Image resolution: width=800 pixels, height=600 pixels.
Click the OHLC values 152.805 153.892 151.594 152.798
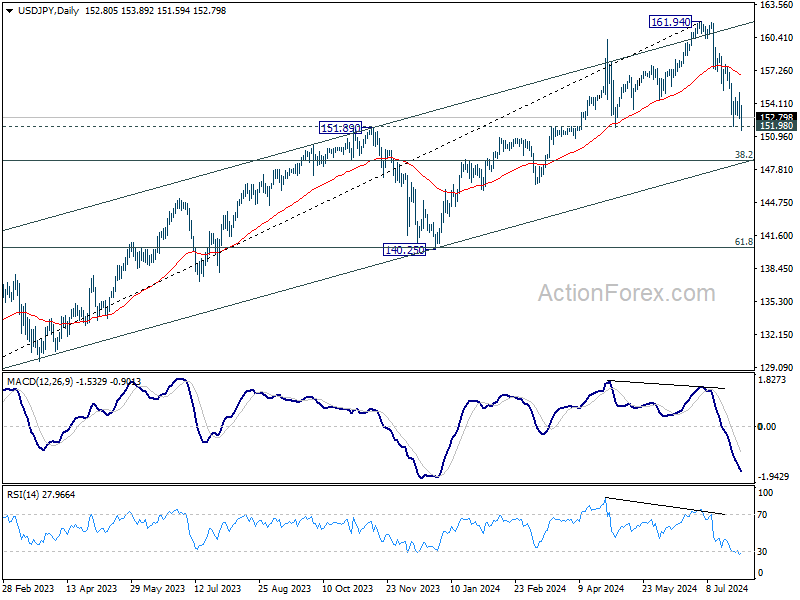pos(155,11)
